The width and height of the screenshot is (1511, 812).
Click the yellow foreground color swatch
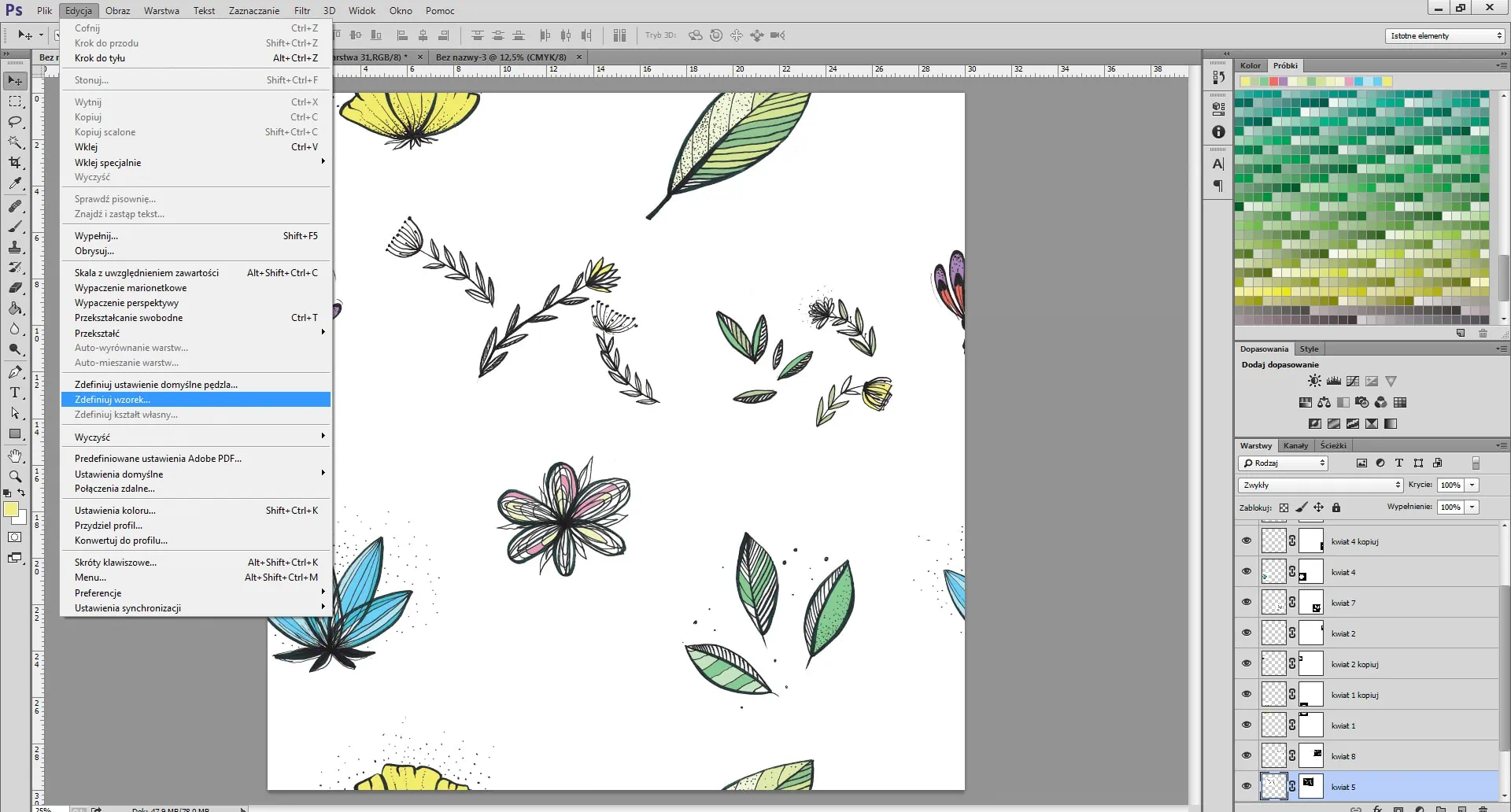click(x=11, y=510)
